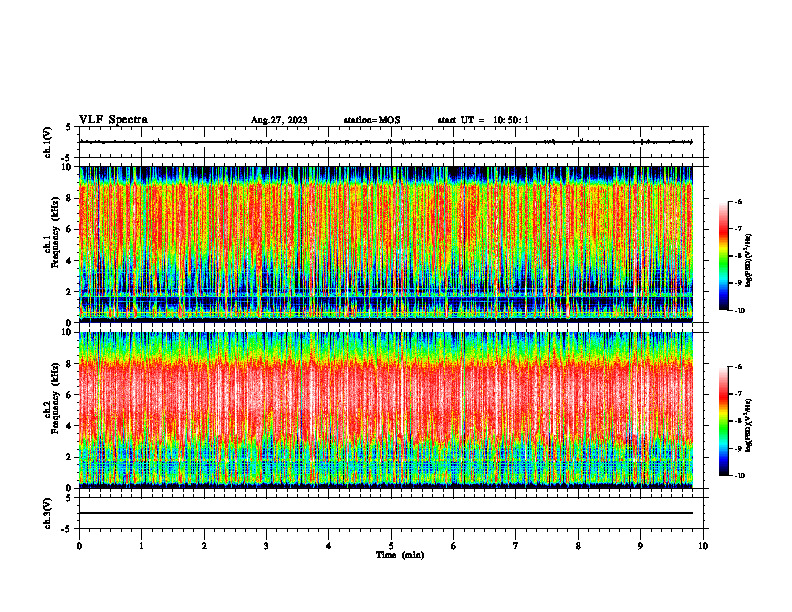Image resolution: width=792 pixels, height=612 pixels.
Task: Click the ch.1 spectrogram color scale bar
Action: [x=723, y=256]
